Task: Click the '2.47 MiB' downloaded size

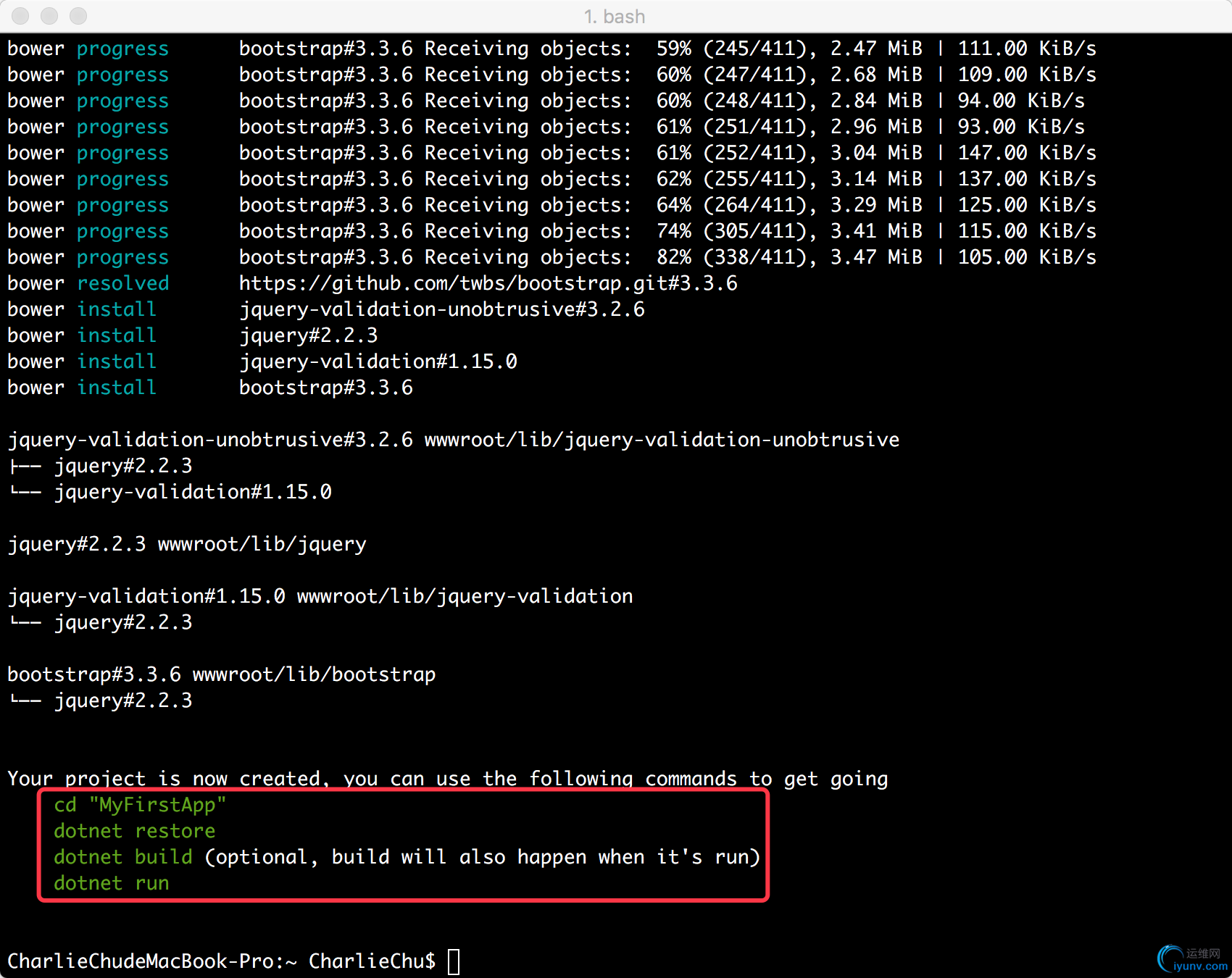Action: point(877,49)
